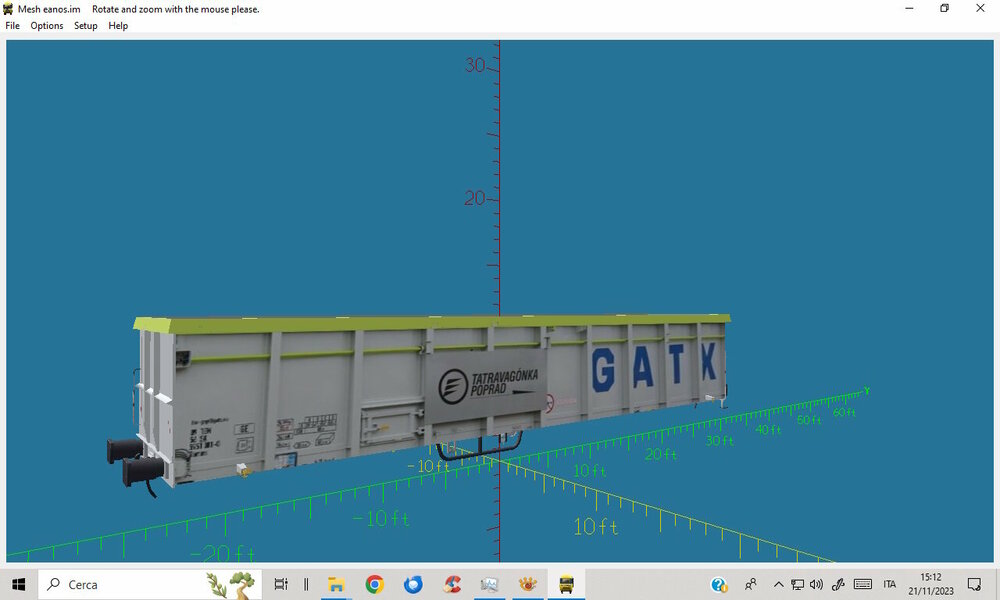This screenshot has height=600, width=1000.
Task: Open the blue Thunderbird taskbar icon
Action: 413,584
